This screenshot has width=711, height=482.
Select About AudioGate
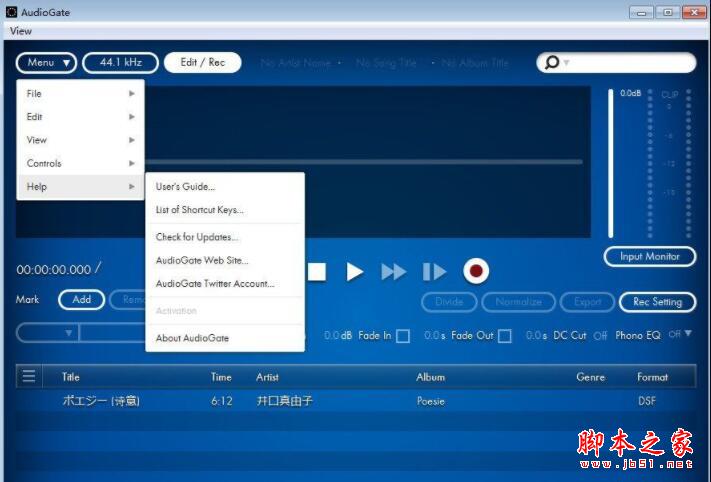(225, 338)
